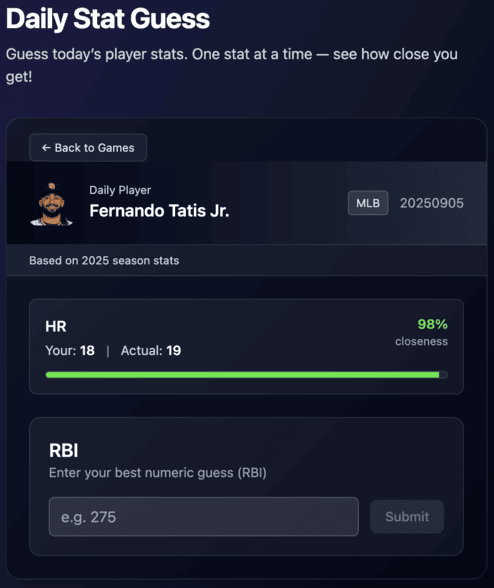Click the RBI section heading
Screen dimensions: 494x588
pos(64,450)
